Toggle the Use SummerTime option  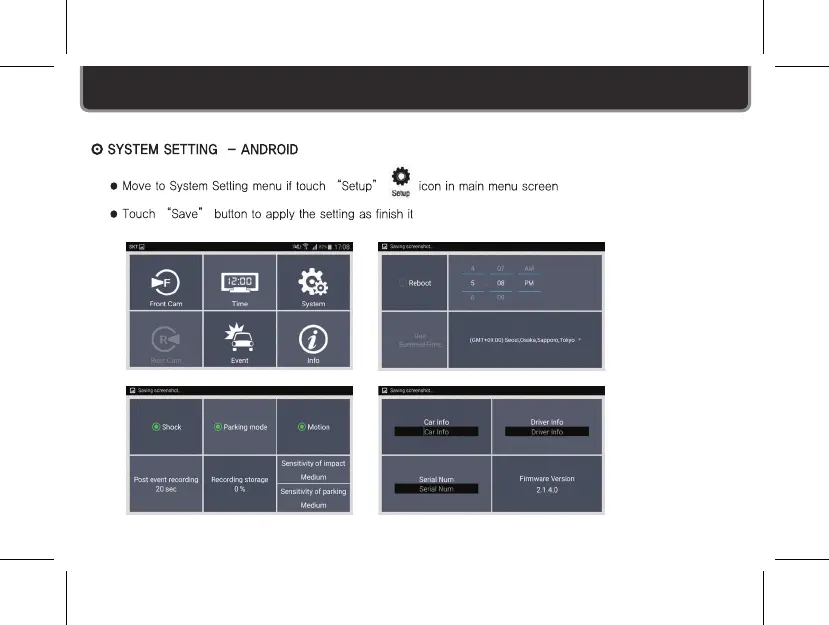tap(415, 340)
